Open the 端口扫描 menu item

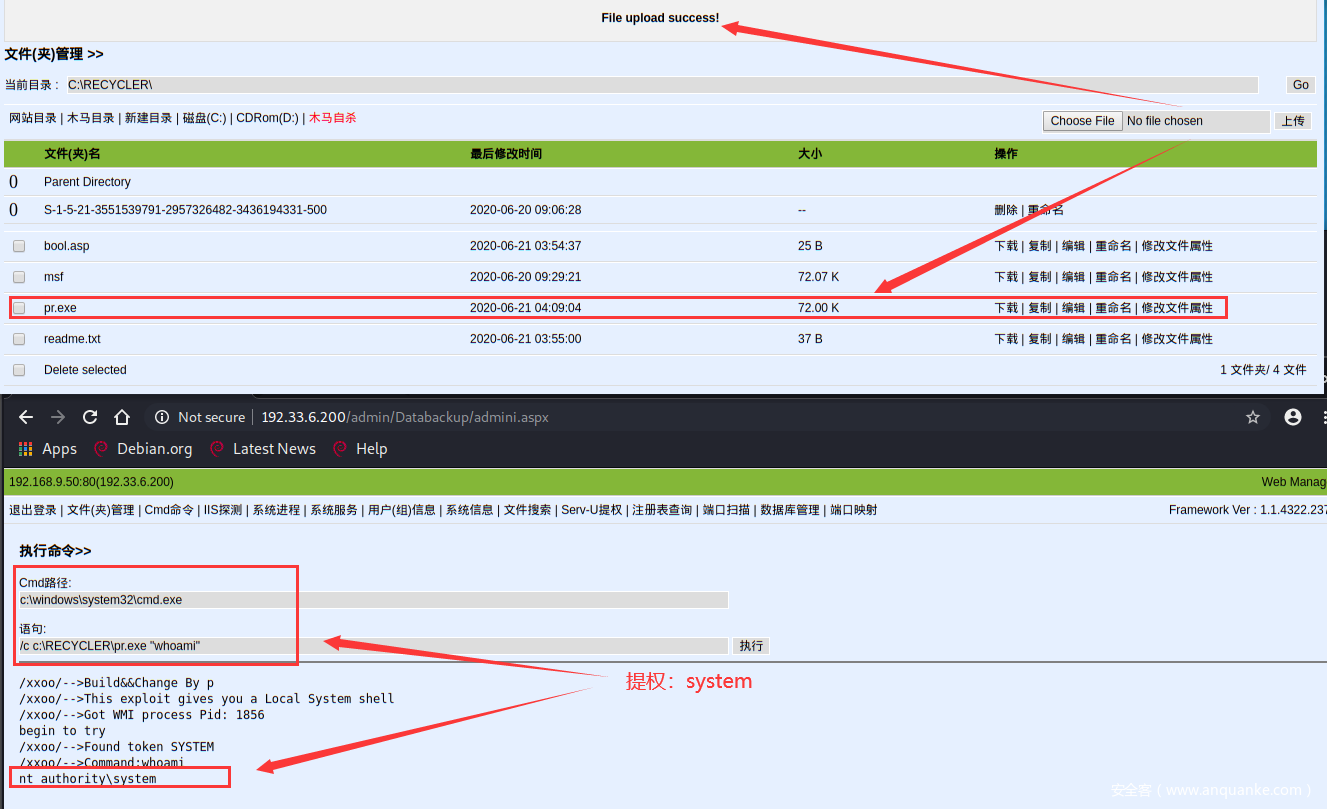pos(726,510)
